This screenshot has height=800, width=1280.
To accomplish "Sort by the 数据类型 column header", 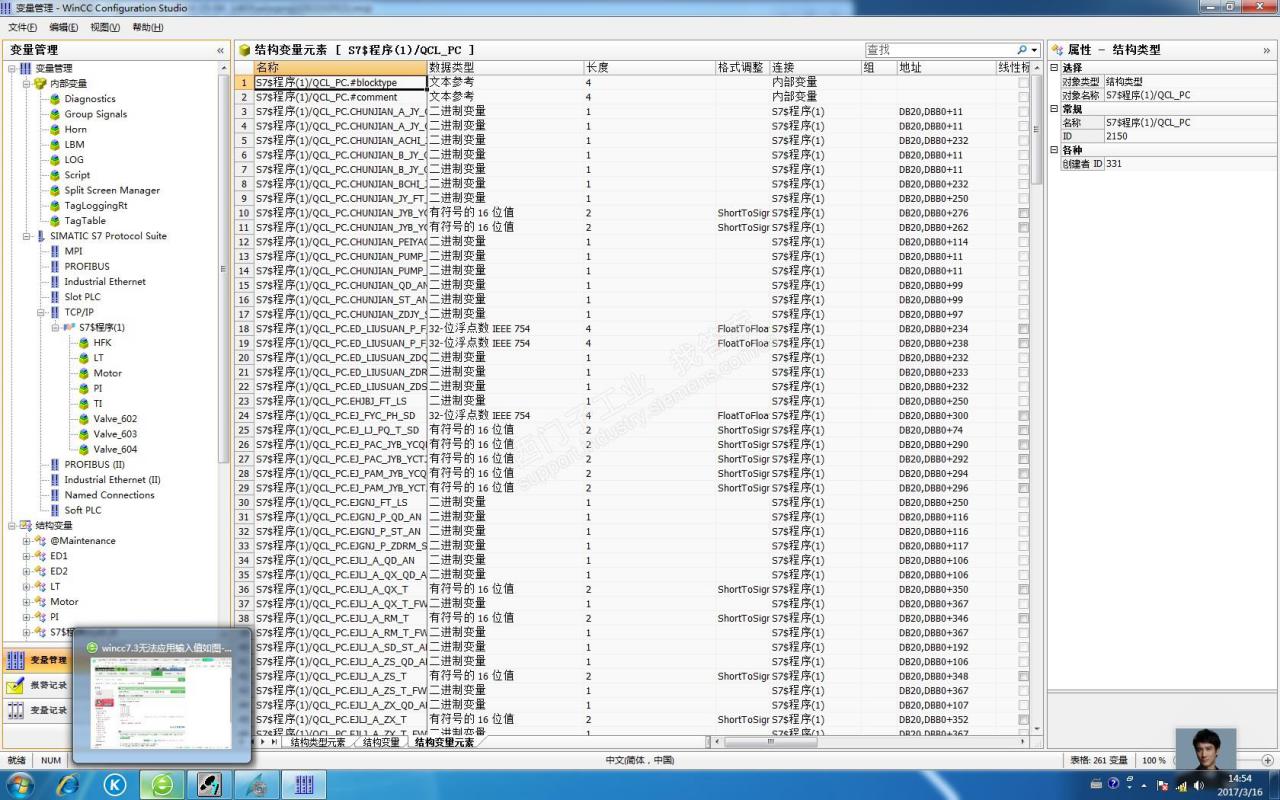I will pyautogui.click(x=505, y=67).
